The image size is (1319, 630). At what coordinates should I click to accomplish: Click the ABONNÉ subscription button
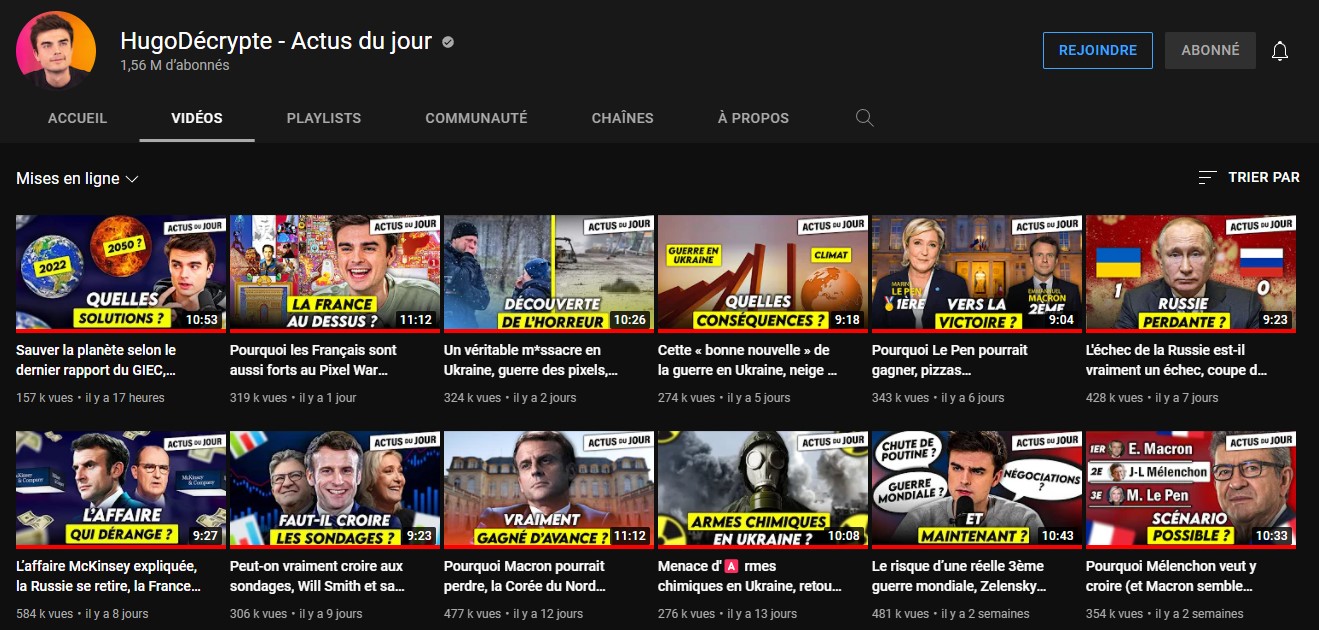tap(1210, 51)
